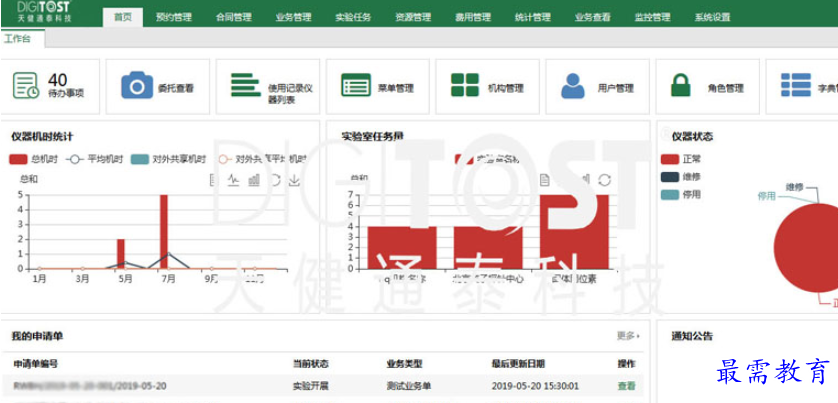The image size is (838, 403).
Task: Restore the 仪器机时统计 chart
Action: (x=274, y=180)
